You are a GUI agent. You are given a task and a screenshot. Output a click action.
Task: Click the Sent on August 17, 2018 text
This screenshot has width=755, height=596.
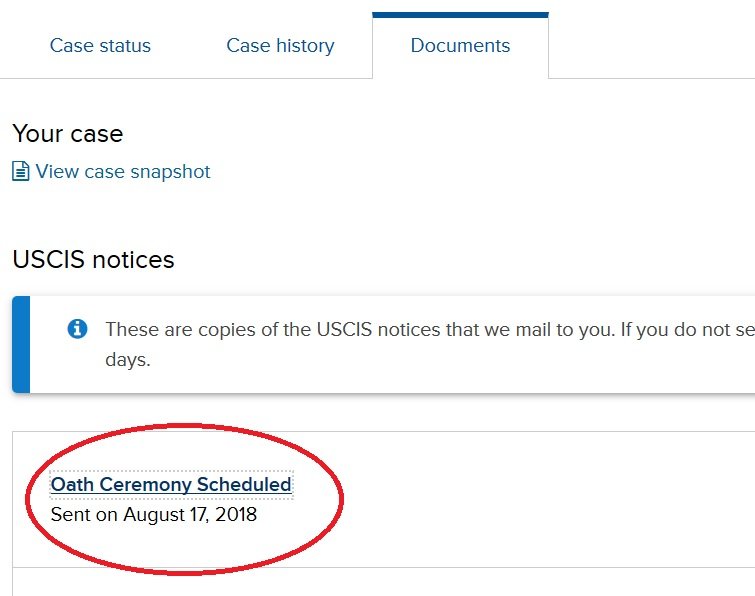tap(154, 514)
